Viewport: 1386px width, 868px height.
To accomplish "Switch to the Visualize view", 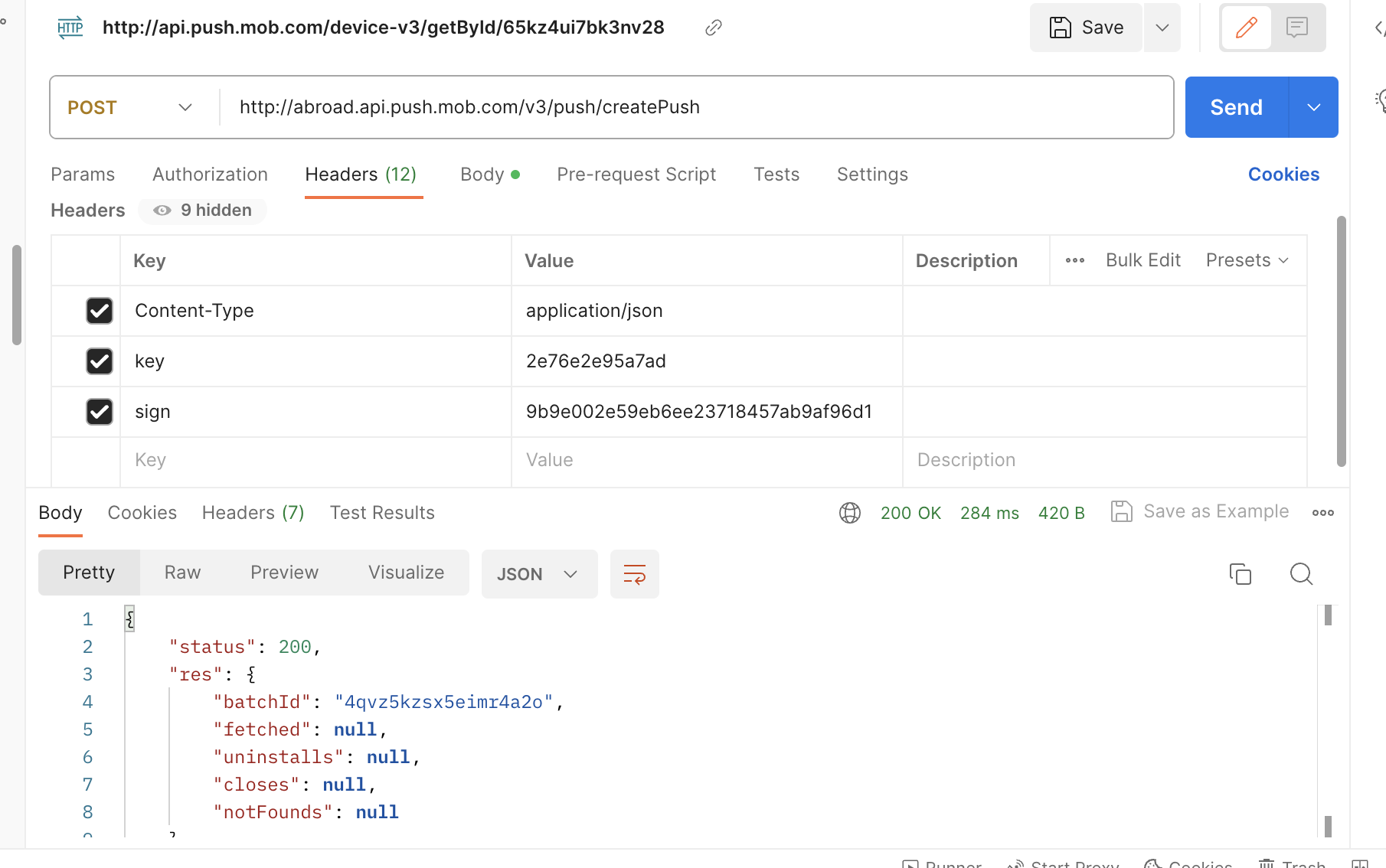I will point(406,573).
